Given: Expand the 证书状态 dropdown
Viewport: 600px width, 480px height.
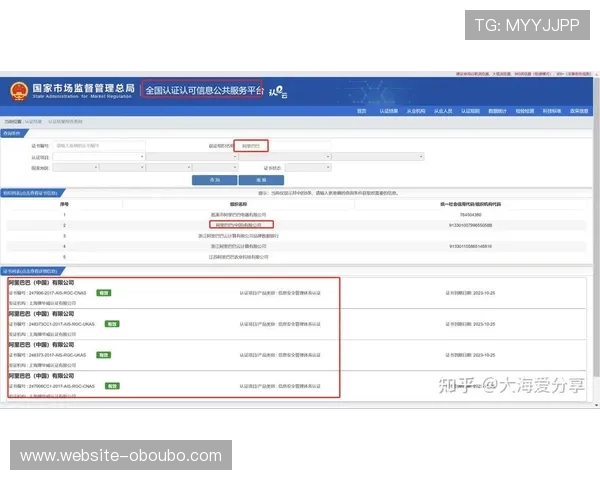Looking at the screenshot, I should pos(308,167).
